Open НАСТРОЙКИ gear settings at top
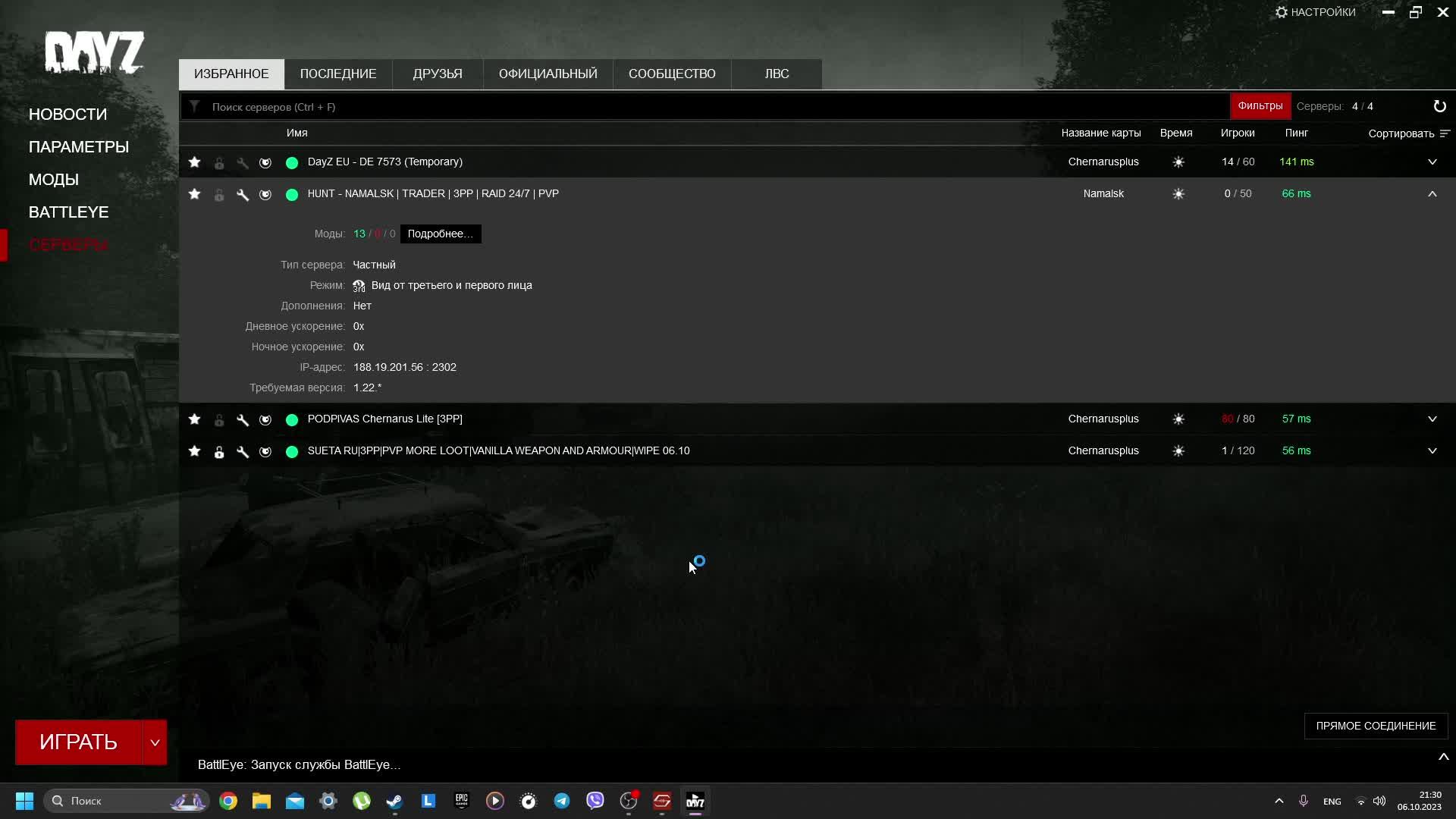This screenshot has width=1456, height=819. point(1316,12)
